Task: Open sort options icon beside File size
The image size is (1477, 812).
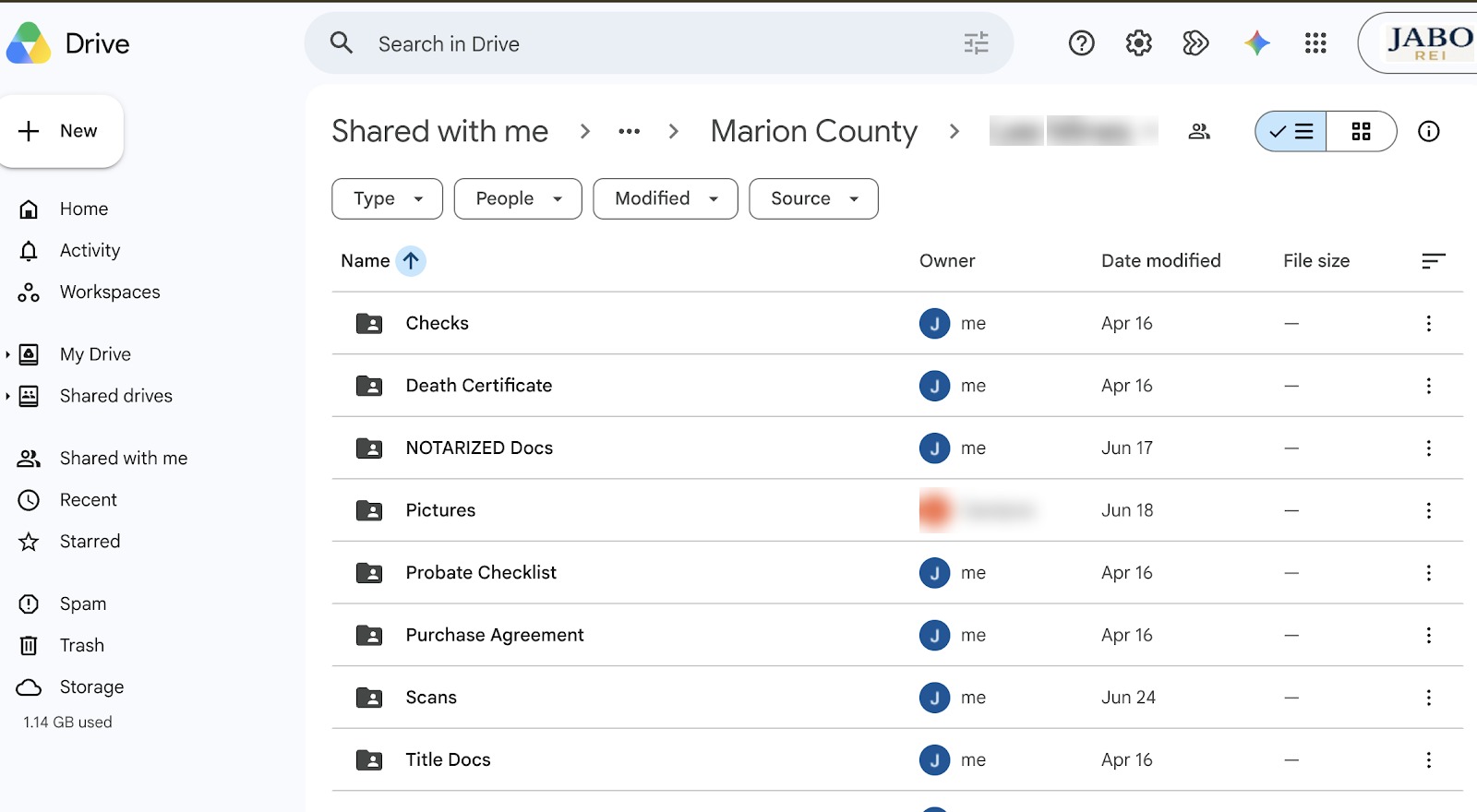Action: point(1434,261)
